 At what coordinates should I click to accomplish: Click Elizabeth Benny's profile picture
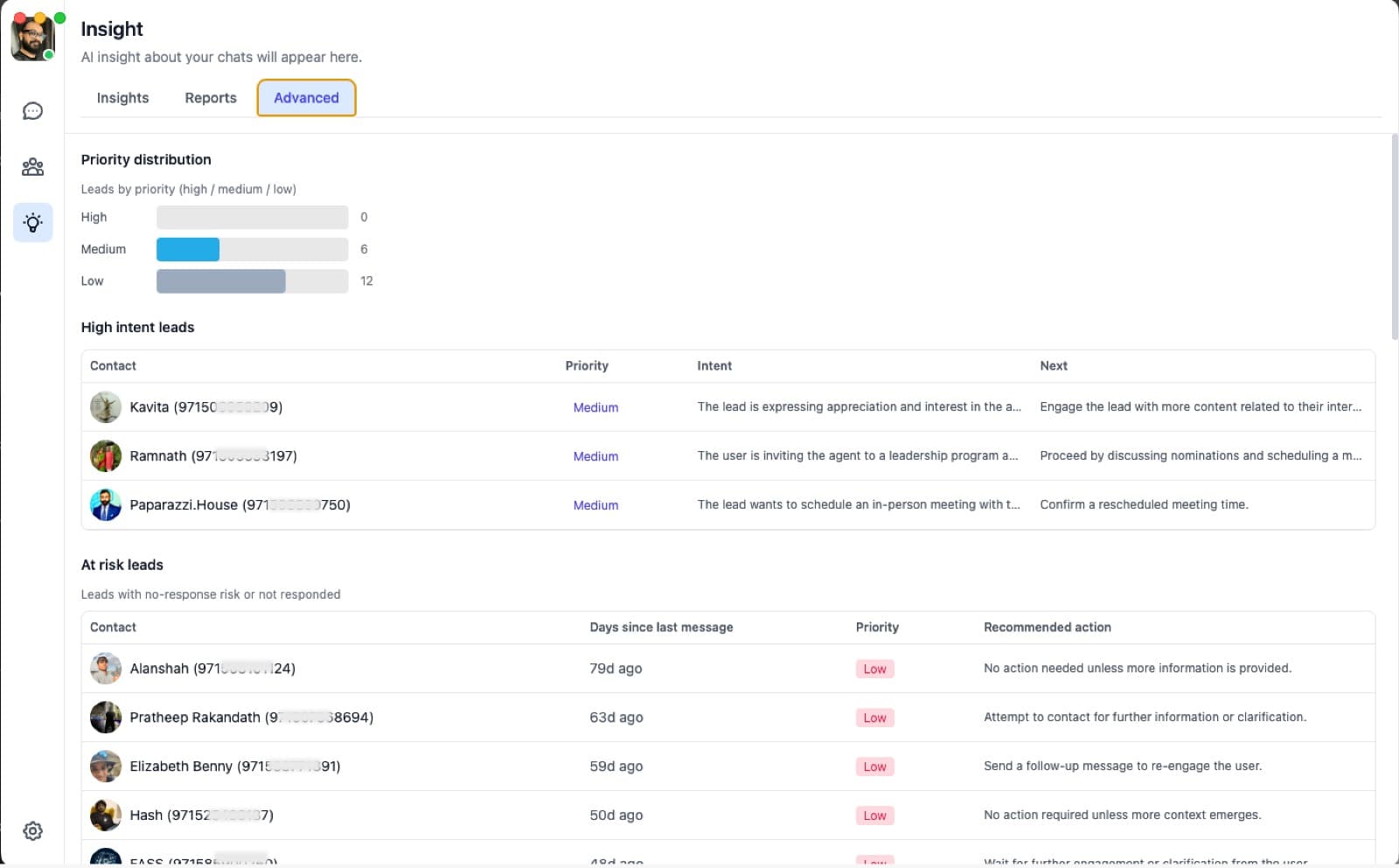106,767
